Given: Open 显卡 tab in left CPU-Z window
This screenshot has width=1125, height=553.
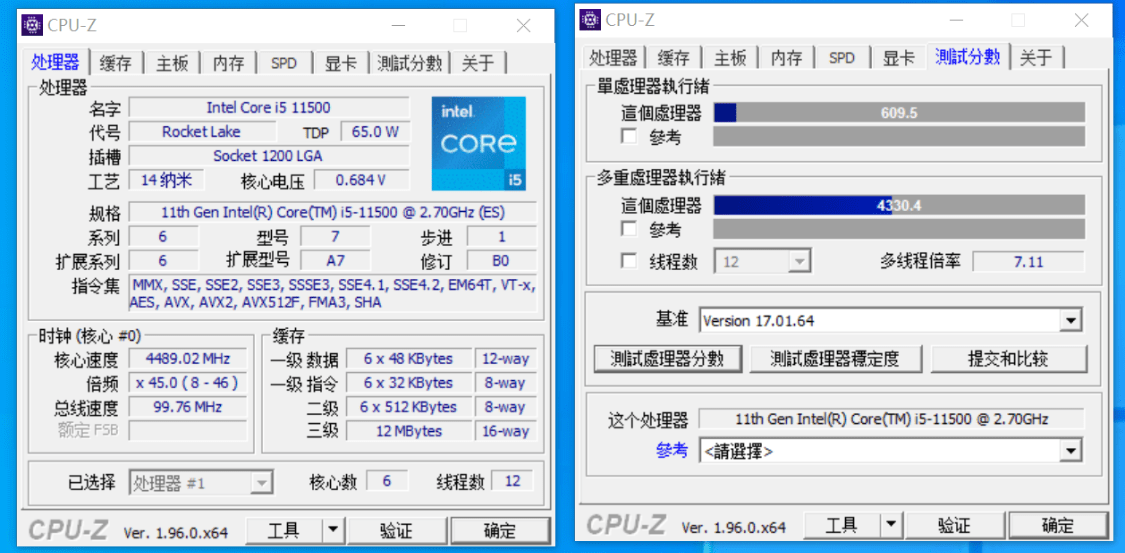Looking at the screenshot, I should pyautogui.click(x=341, y=63).
